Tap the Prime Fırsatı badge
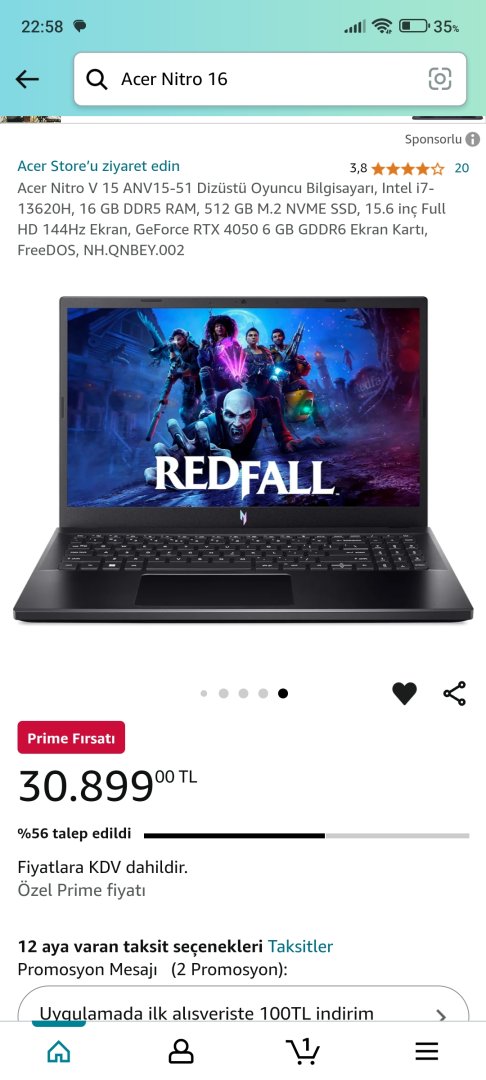The width and height of the screenshot is (486, 1080). click(x=71, y=738)
